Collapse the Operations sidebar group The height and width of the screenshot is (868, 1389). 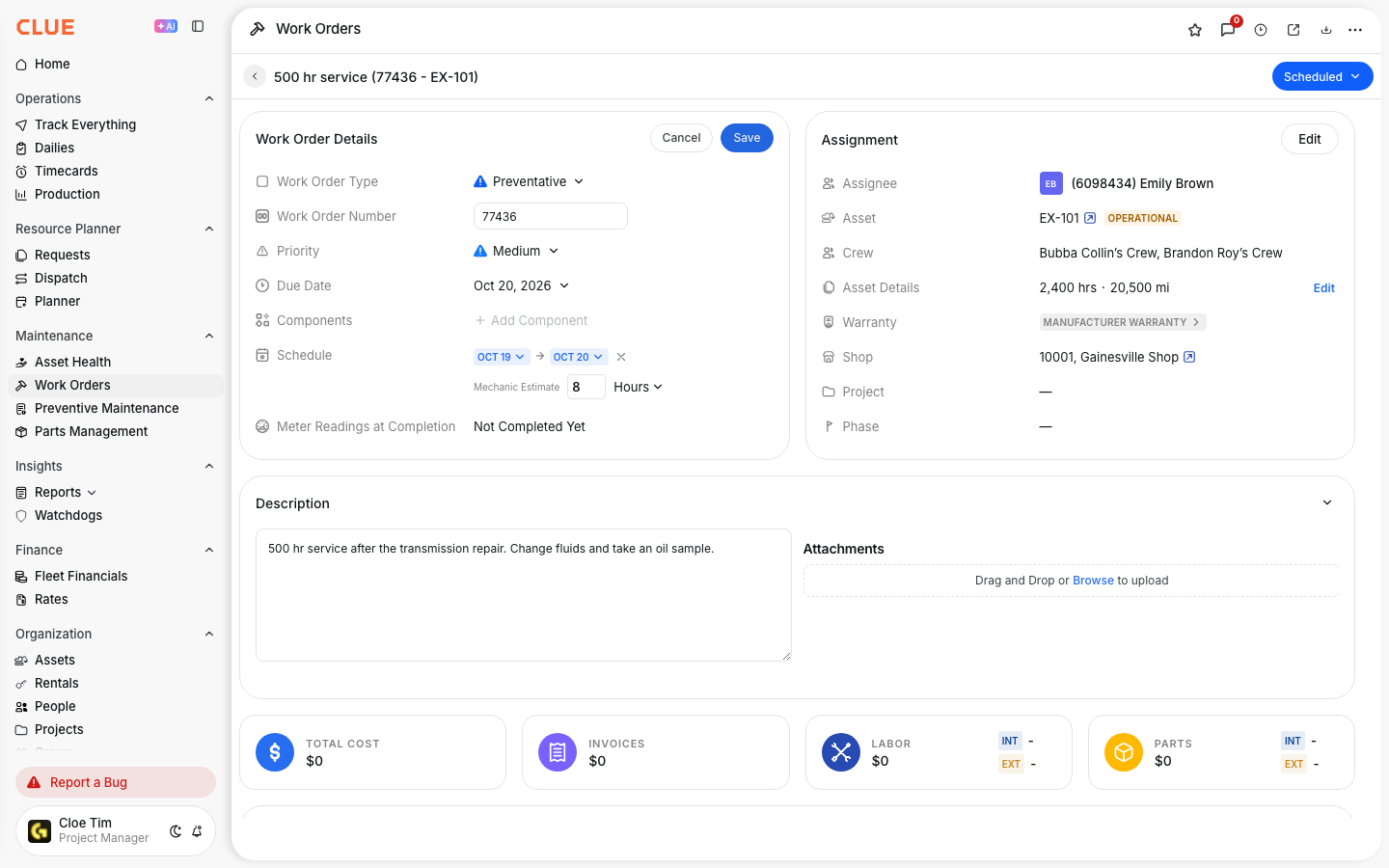point(209,98)
